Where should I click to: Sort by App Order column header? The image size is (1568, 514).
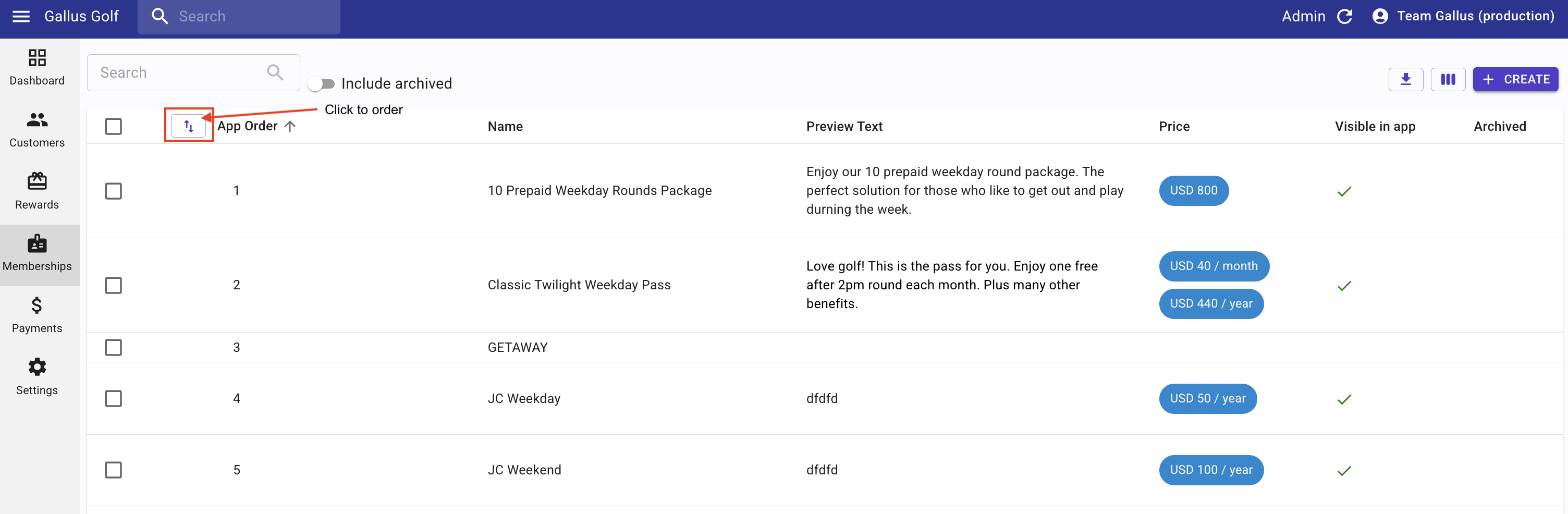[248, 126]
